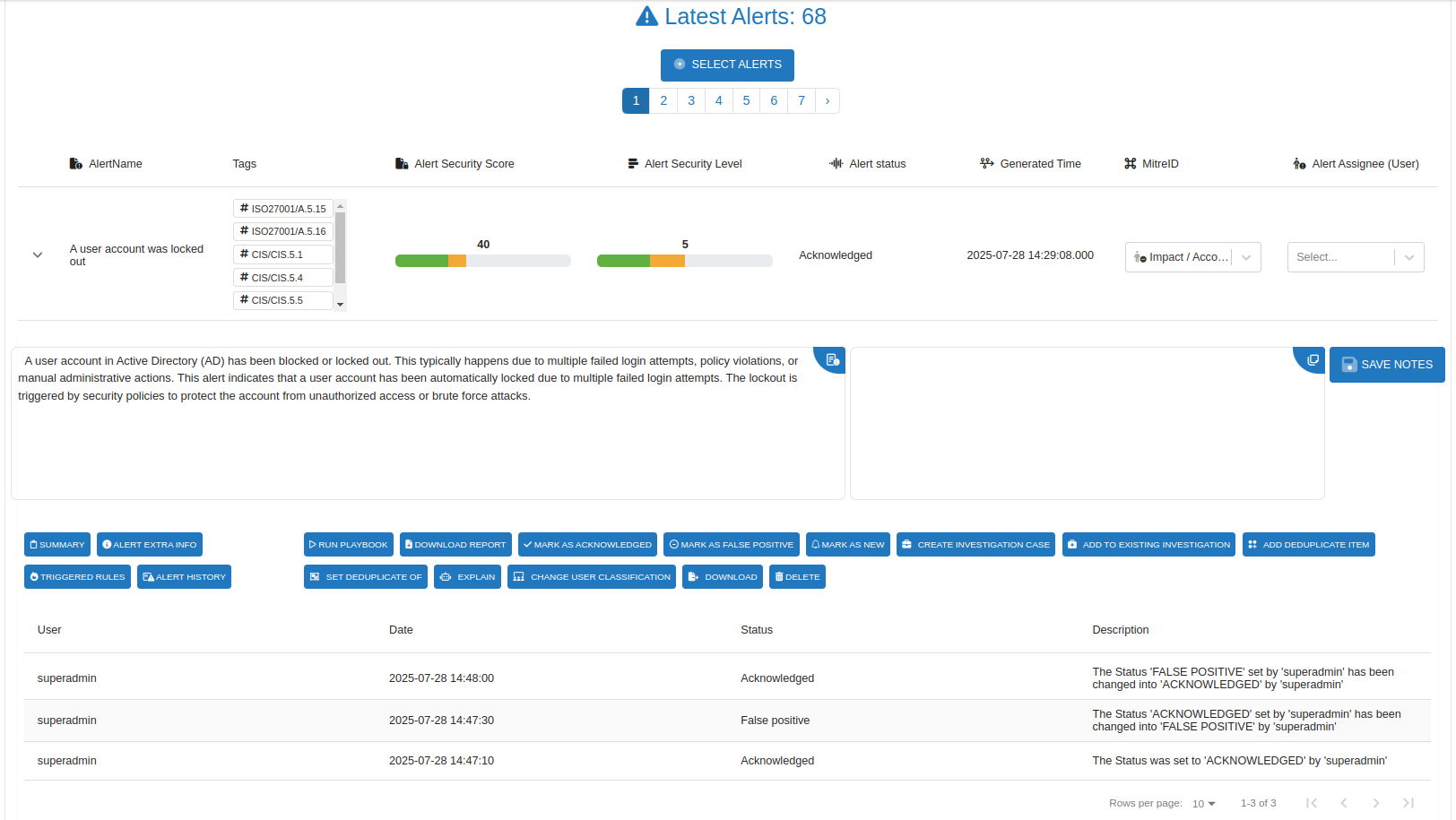The image size is (1456, 820).
Task: Click the Save Notes button
Action: coord(1386,365)
